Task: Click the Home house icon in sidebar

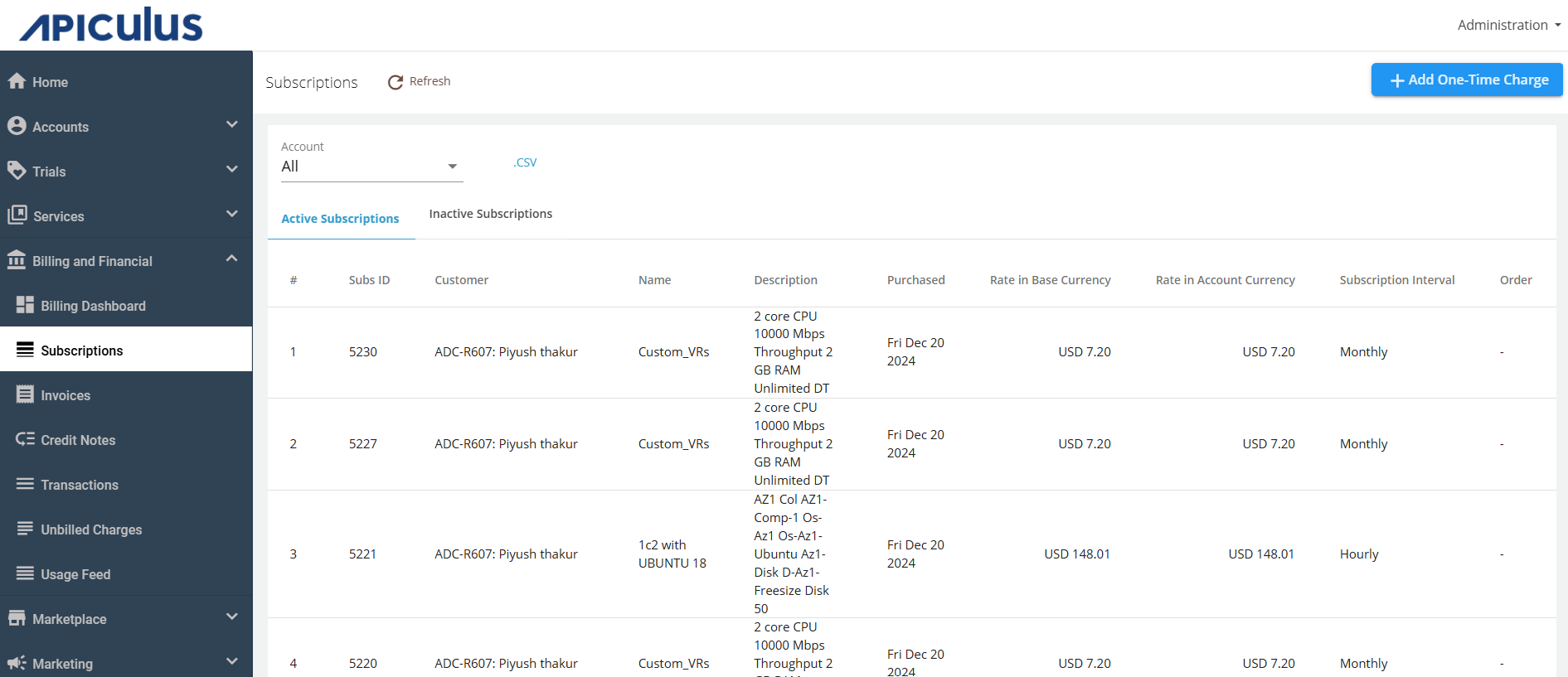Action: pos(17,81)
